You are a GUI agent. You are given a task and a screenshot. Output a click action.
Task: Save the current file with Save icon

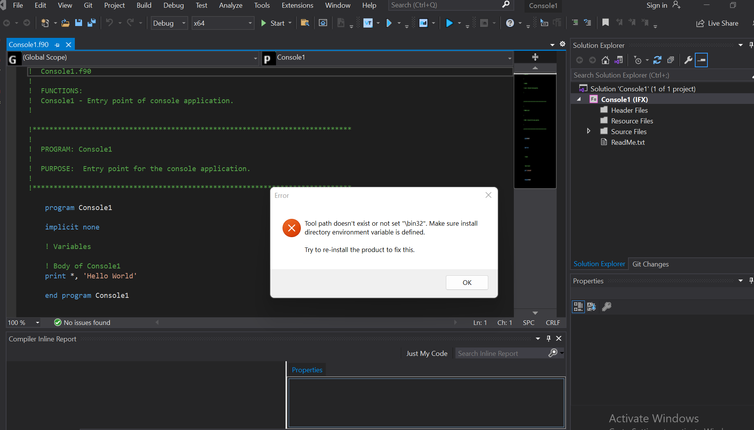tap(78, 23)
